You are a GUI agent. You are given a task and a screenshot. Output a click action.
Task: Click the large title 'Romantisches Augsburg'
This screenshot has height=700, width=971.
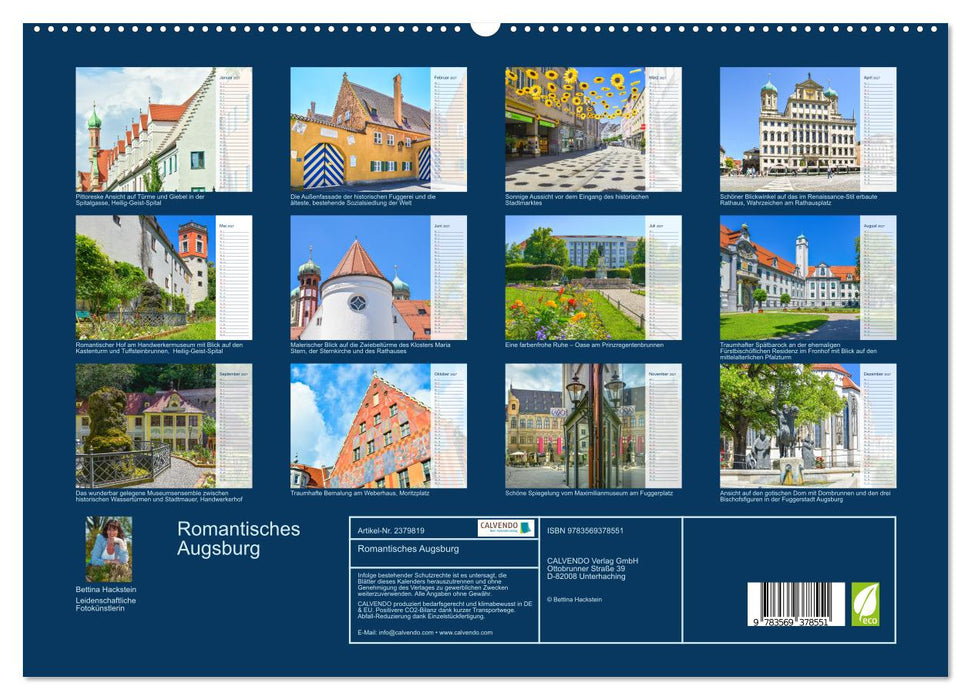238,538
